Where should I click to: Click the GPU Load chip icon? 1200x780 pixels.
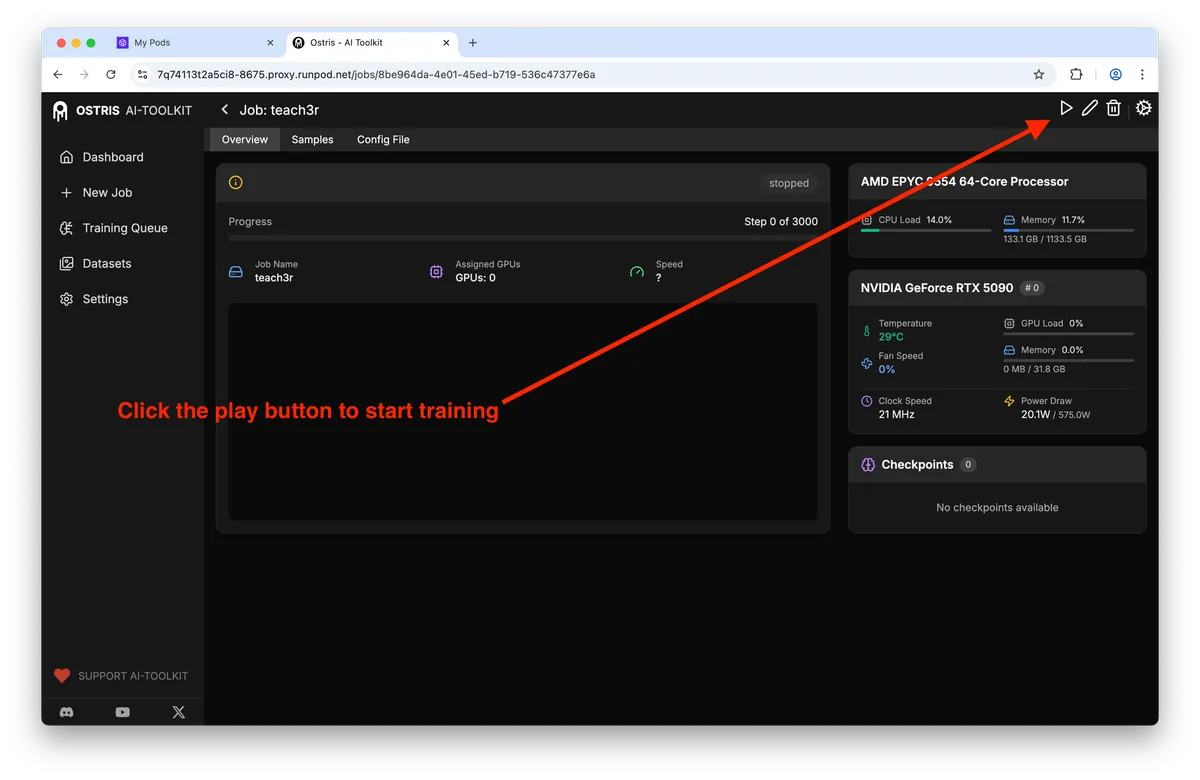1009,323
